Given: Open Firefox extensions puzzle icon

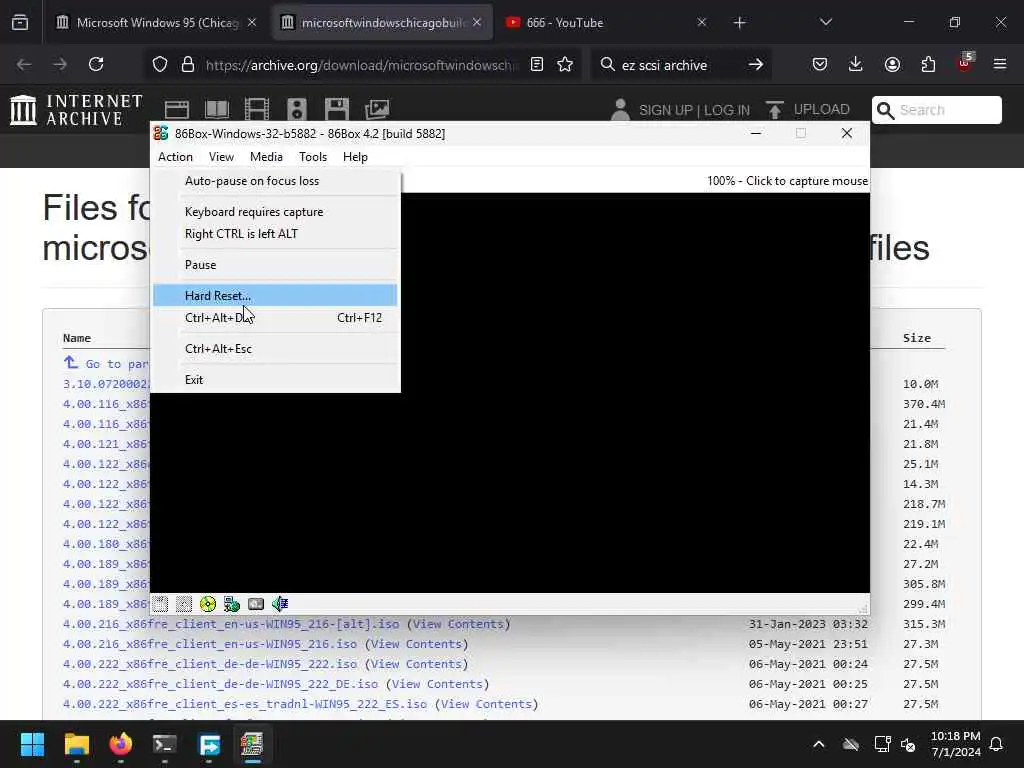Looking at the screenshot, I should pyautogui.click(x=928, y=64).
